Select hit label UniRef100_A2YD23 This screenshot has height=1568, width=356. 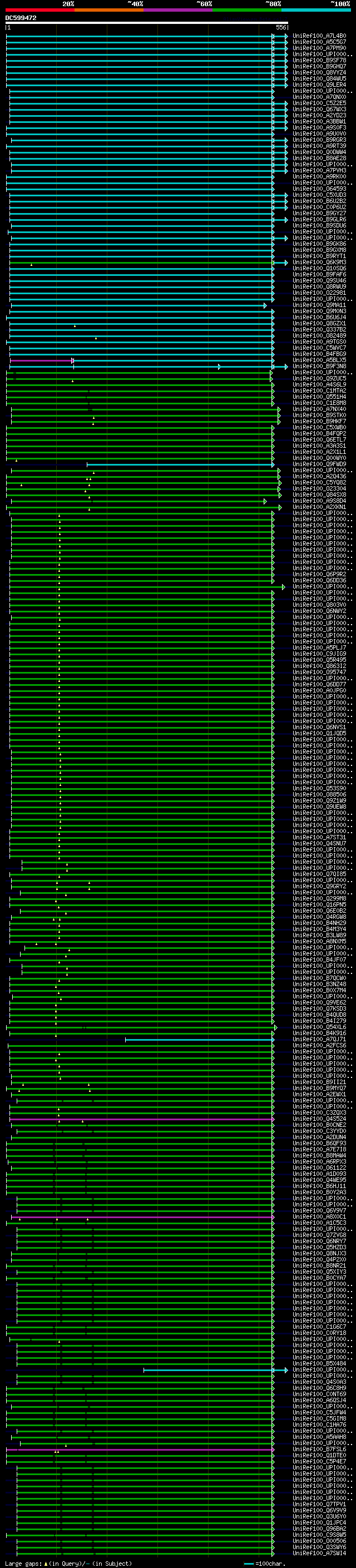[x=319, y=116]
